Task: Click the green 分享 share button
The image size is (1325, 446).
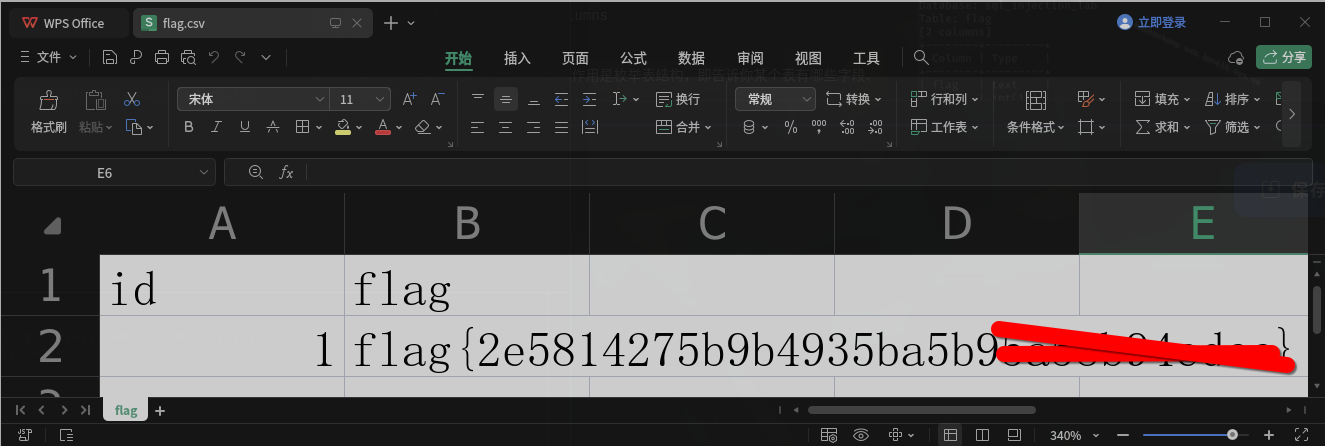Action: click(x=1284, y=57)
